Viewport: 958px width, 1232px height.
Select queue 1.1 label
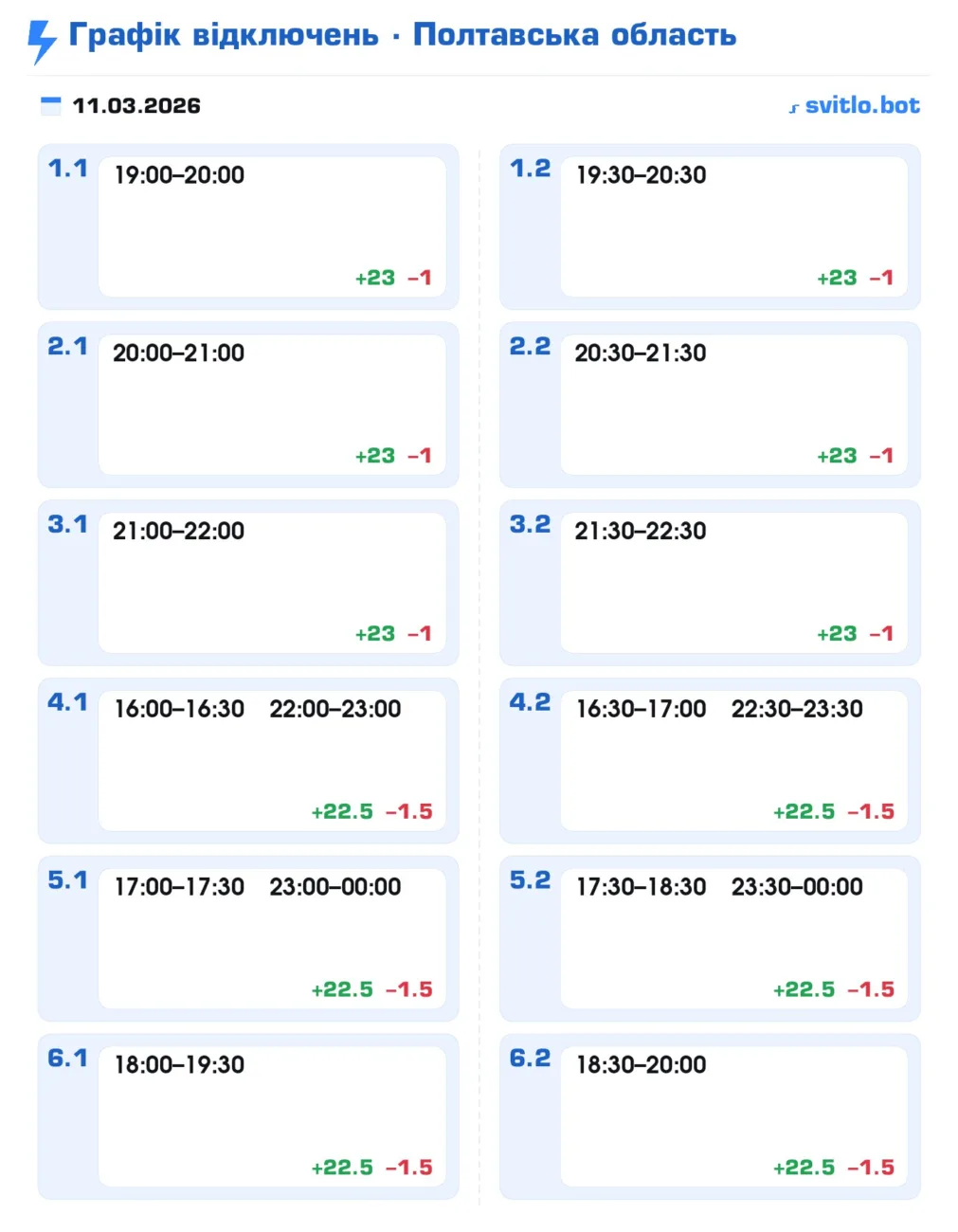[67, 169]
